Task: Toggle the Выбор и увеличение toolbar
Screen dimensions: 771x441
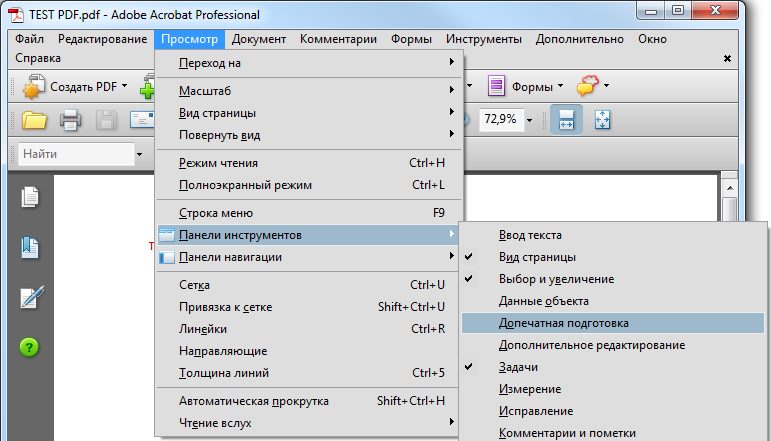Action: pos(556,279)
